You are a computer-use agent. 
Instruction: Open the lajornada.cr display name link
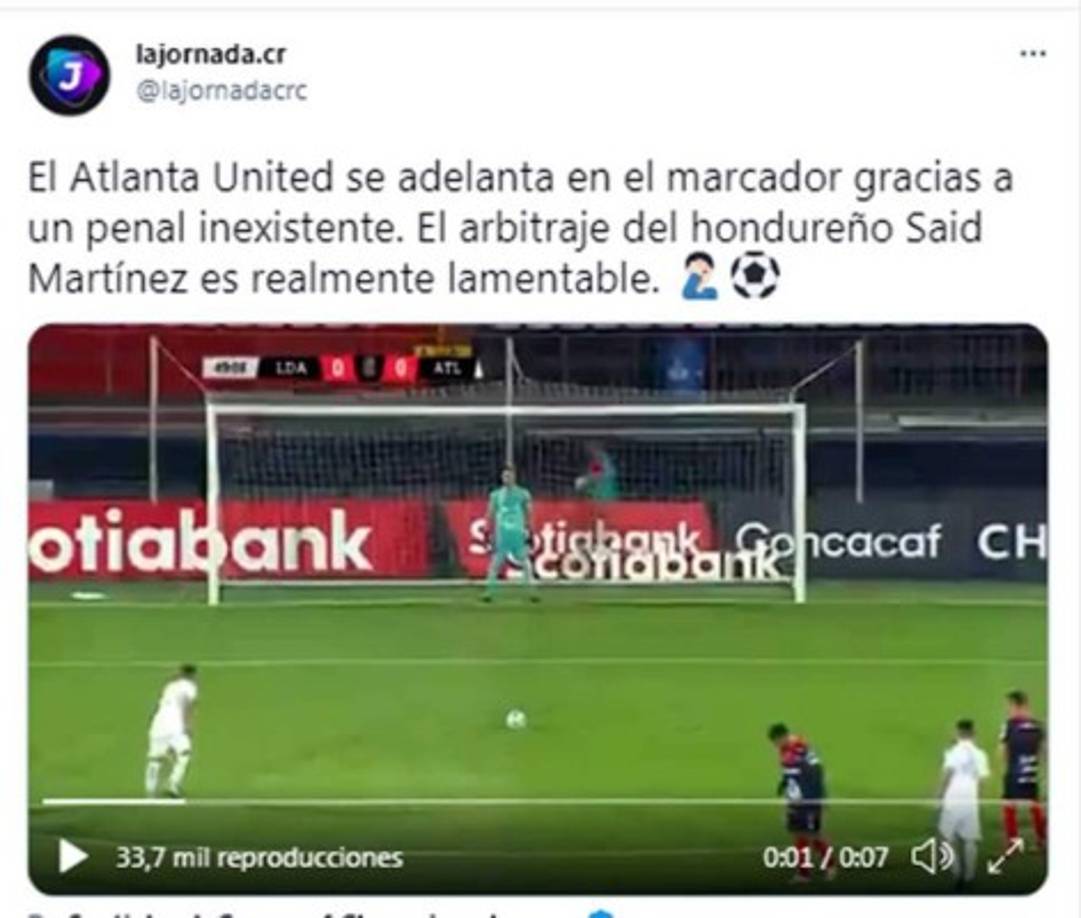210,54
